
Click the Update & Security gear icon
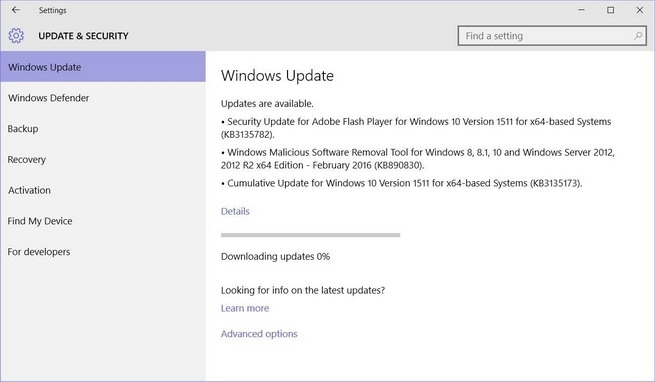[x=16, y=36]
